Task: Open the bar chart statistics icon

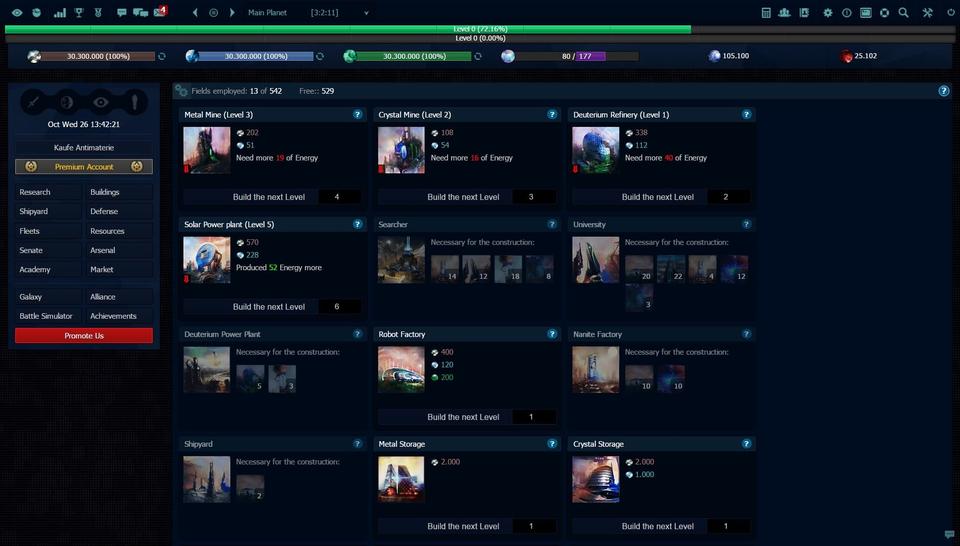Action: tap(59, 13)
